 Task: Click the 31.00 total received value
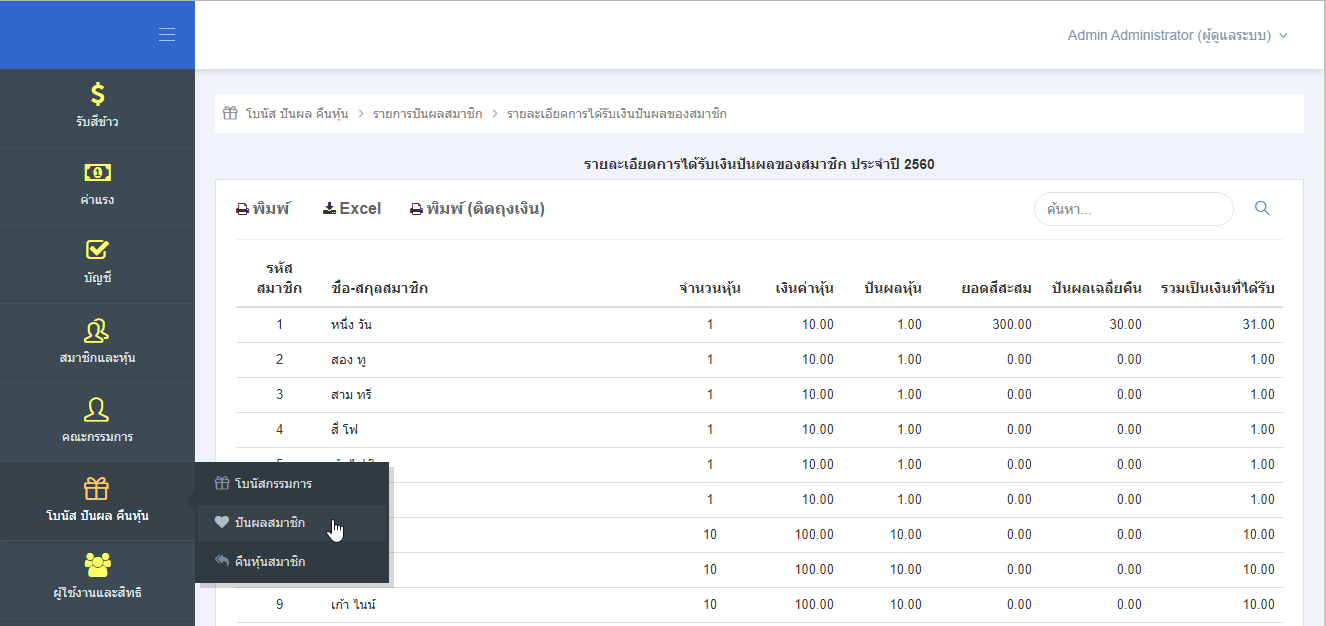coord(1258,325)
